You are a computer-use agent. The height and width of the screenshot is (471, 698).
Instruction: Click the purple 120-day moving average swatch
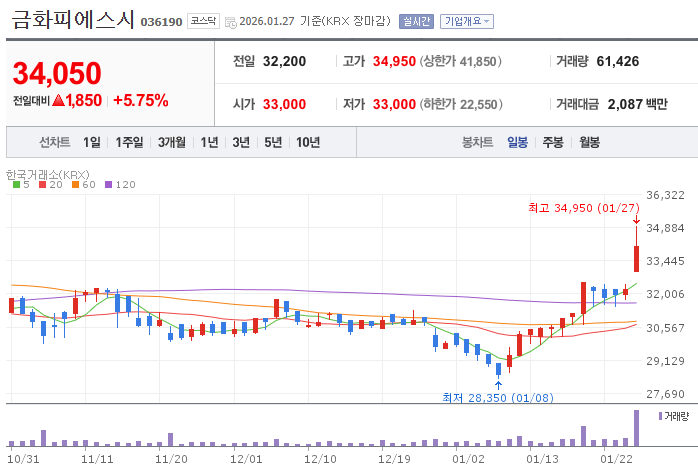[108, 184]
